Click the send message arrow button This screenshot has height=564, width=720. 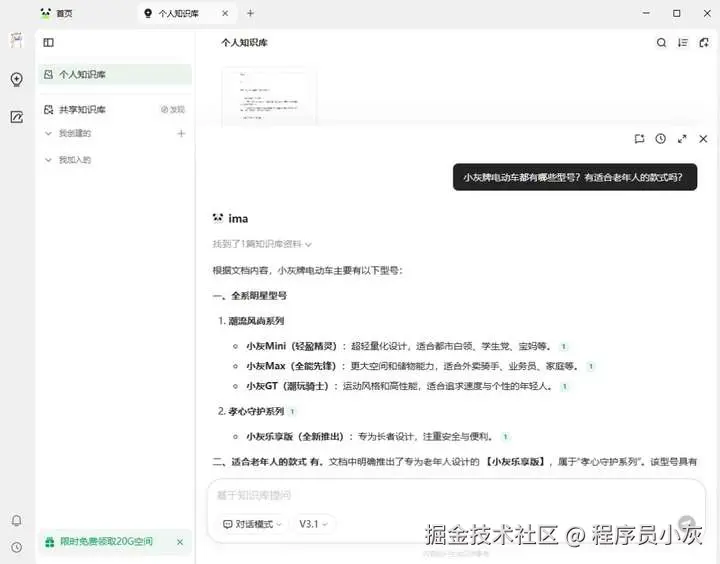687,523
